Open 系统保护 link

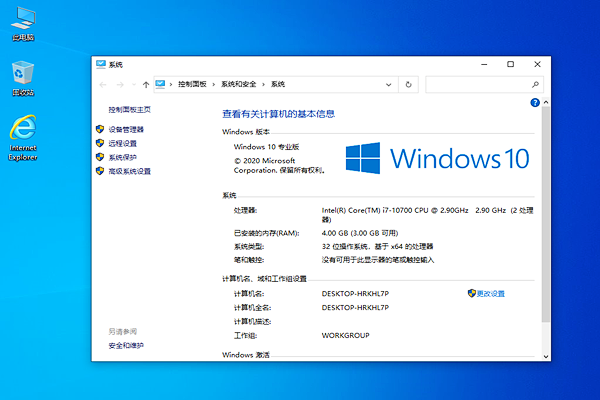(122, 157)
